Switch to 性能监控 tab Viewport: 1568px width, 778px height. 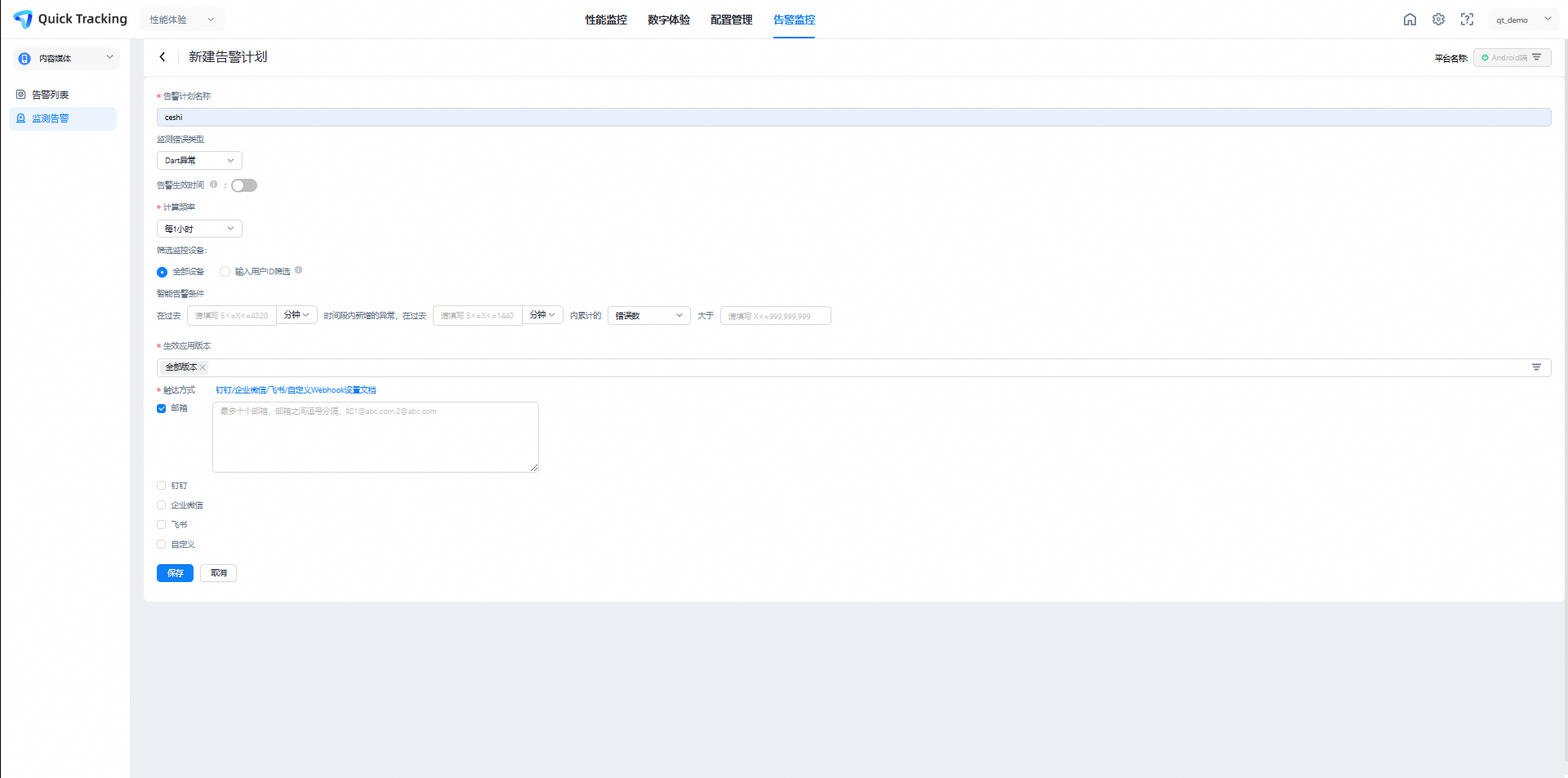pyautogui.click(x=606, y=20)
